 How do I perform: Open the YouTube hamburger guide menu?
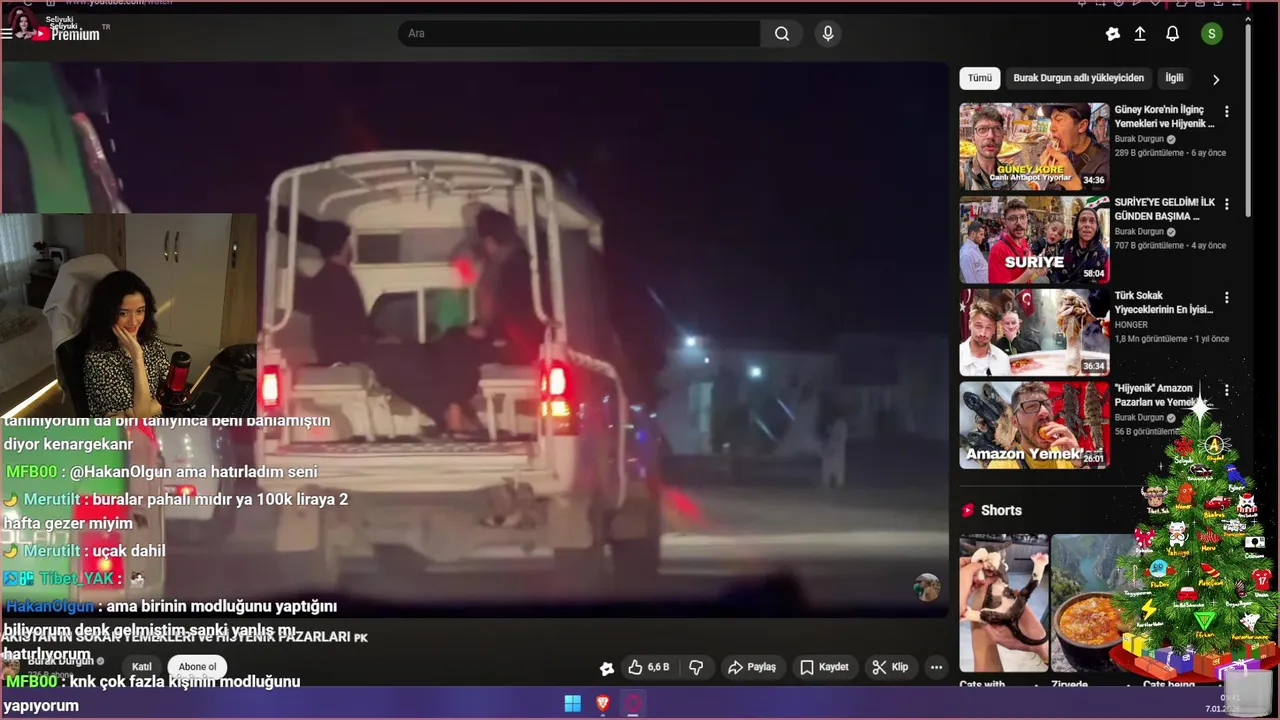(7, 33)
